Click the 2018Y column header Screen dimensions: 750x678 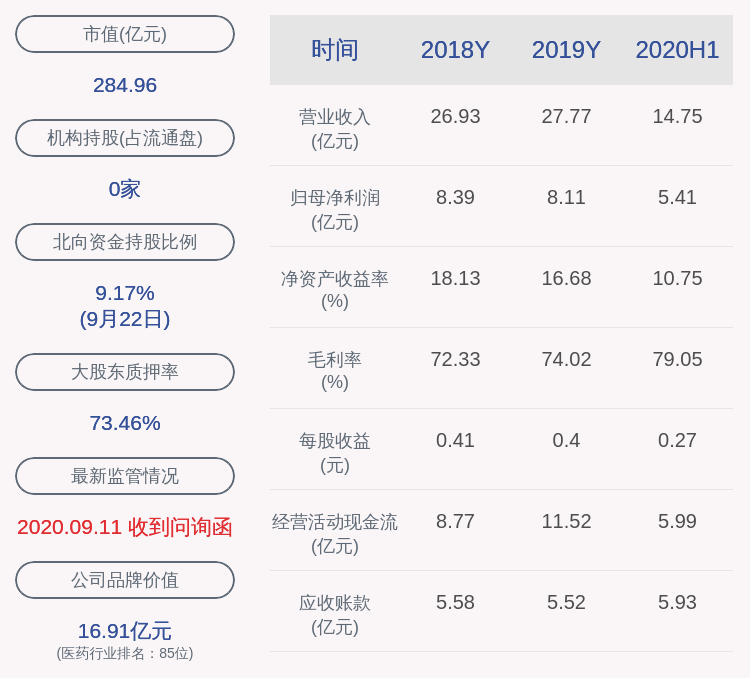point(455,50)
